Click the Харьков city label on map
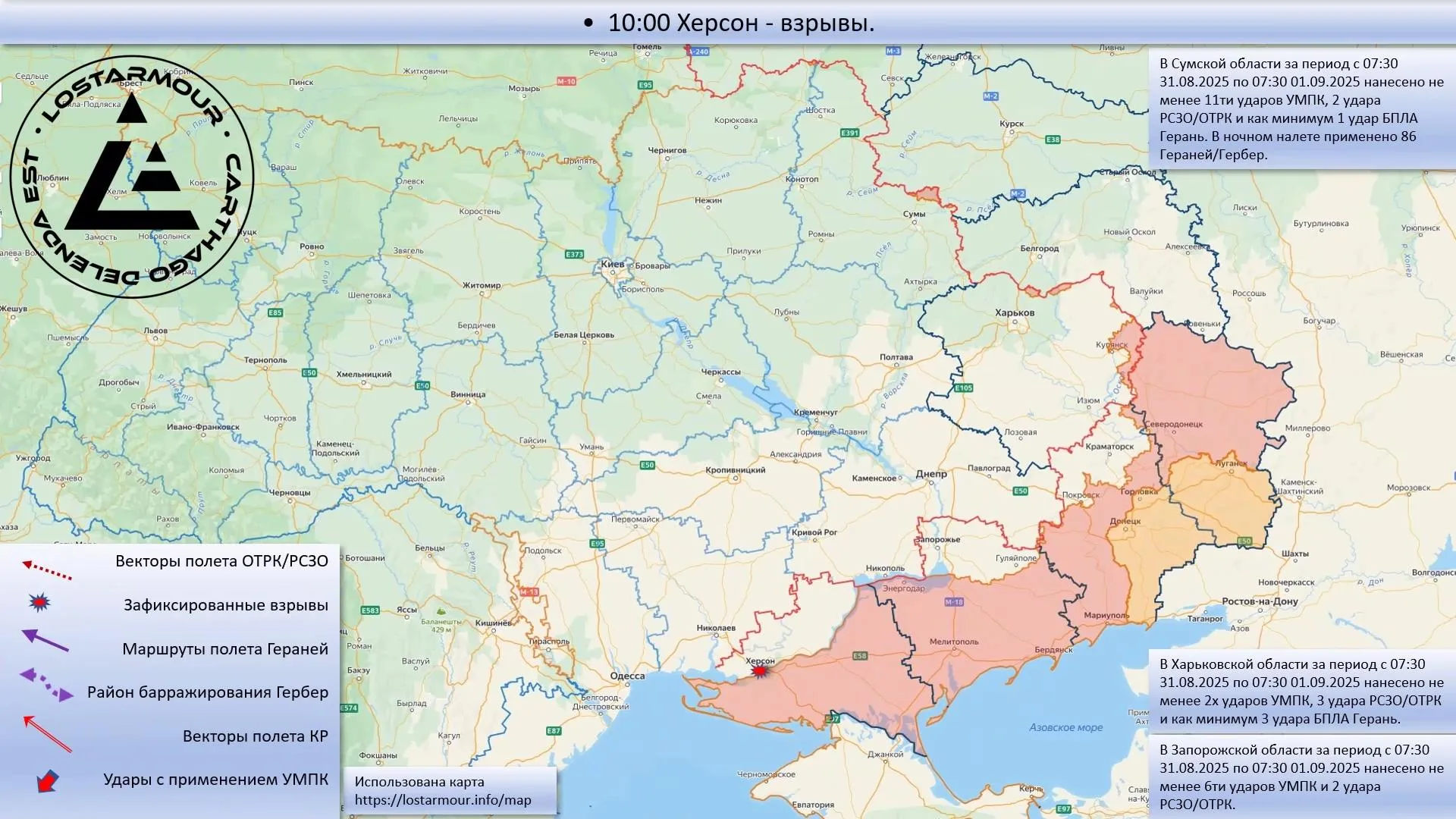The image size is (1456, 819). [1014, 312]
